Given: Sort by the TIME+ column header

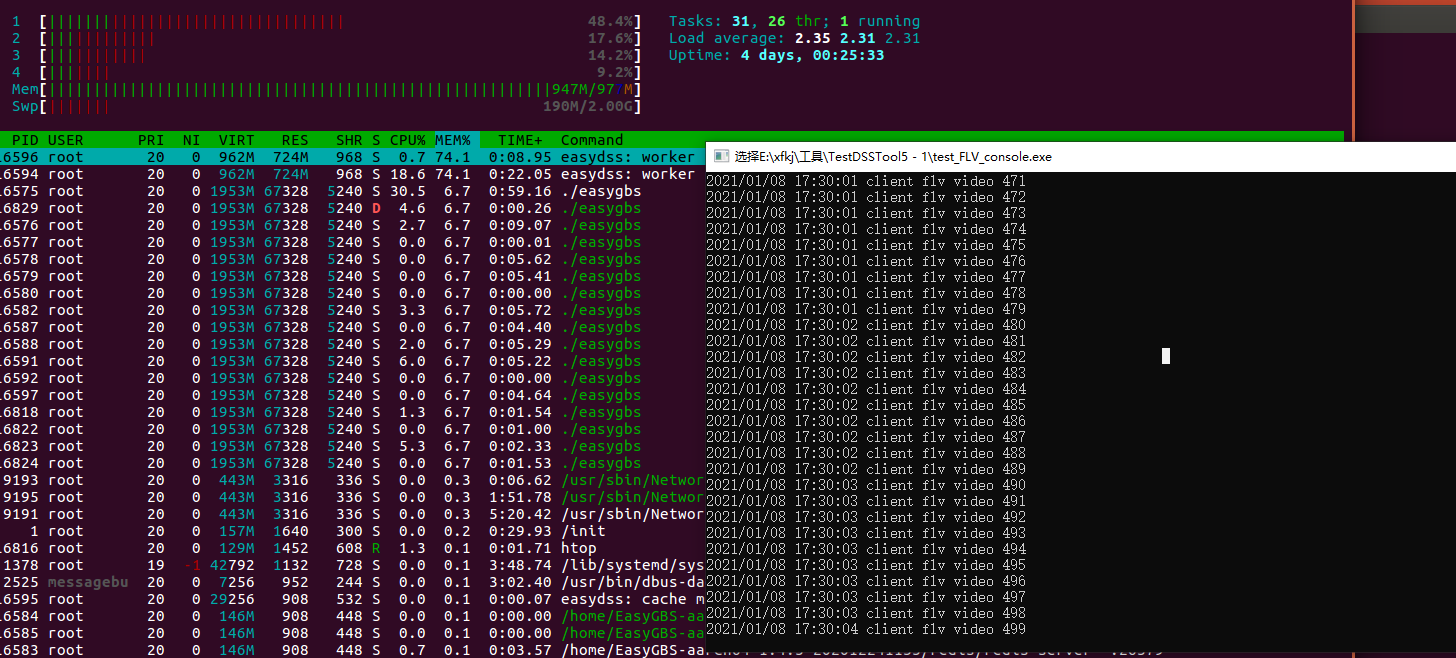Looking at the screenshot, I should [x=521, y=140].
